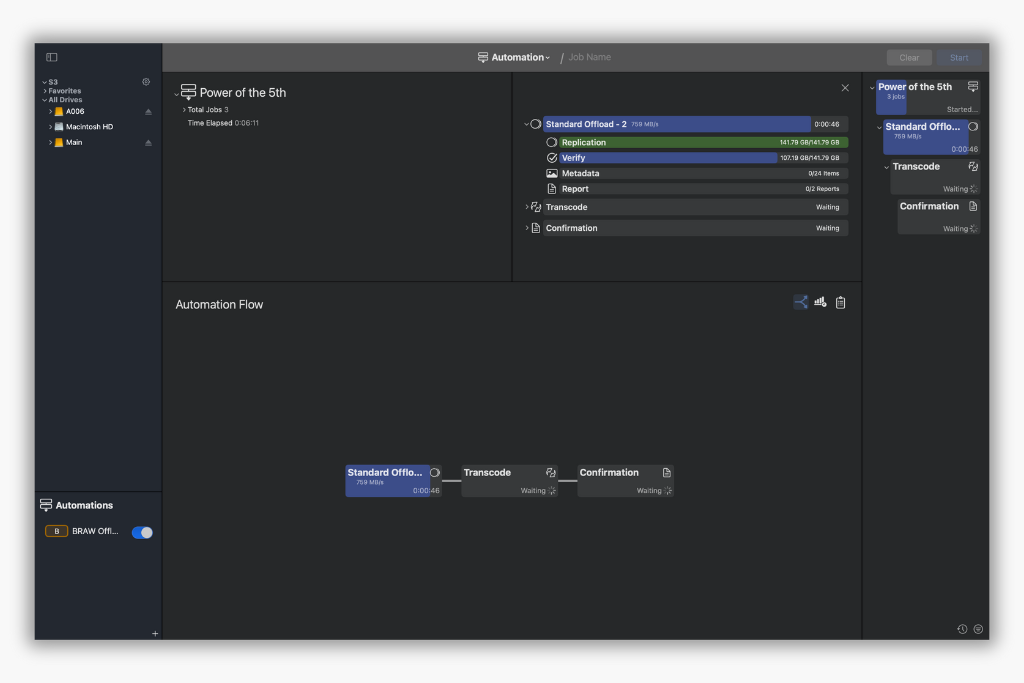The height and width of the screenshot is (683, 1024).
Task: Click the queue Transcode icon
Action: 973,167
